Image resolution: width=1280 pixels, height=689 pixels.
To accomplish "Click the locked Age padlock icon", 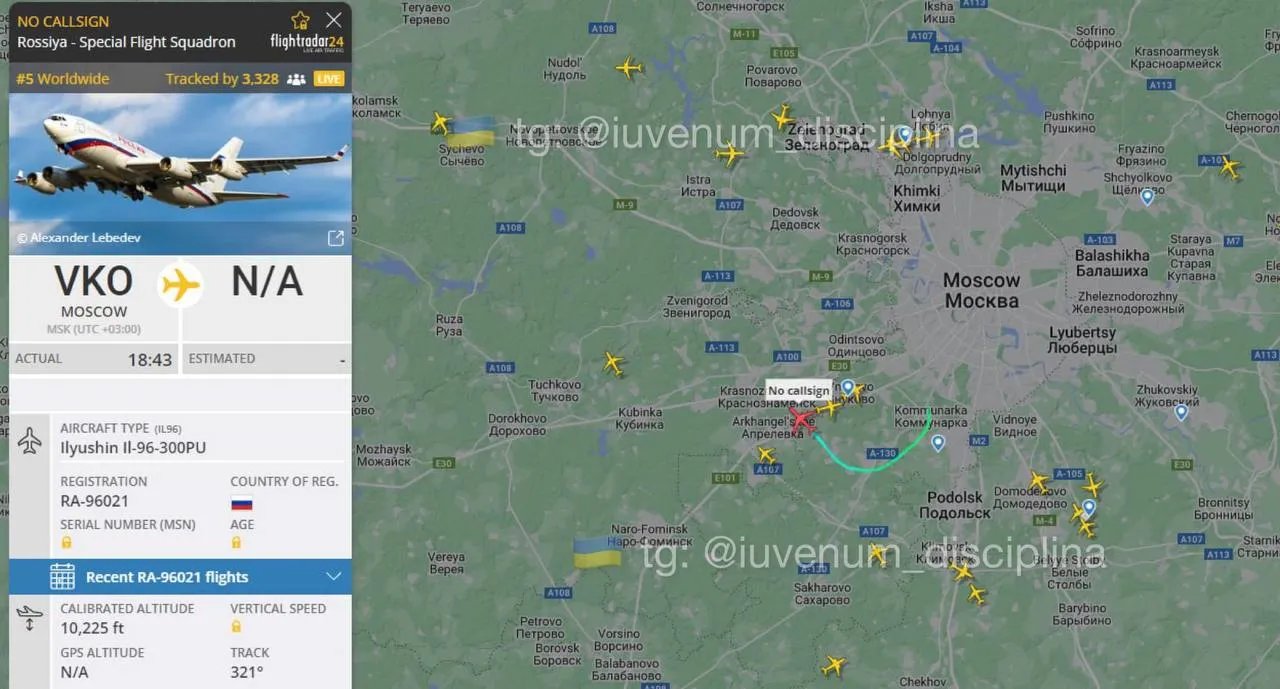I will [237, 542].
